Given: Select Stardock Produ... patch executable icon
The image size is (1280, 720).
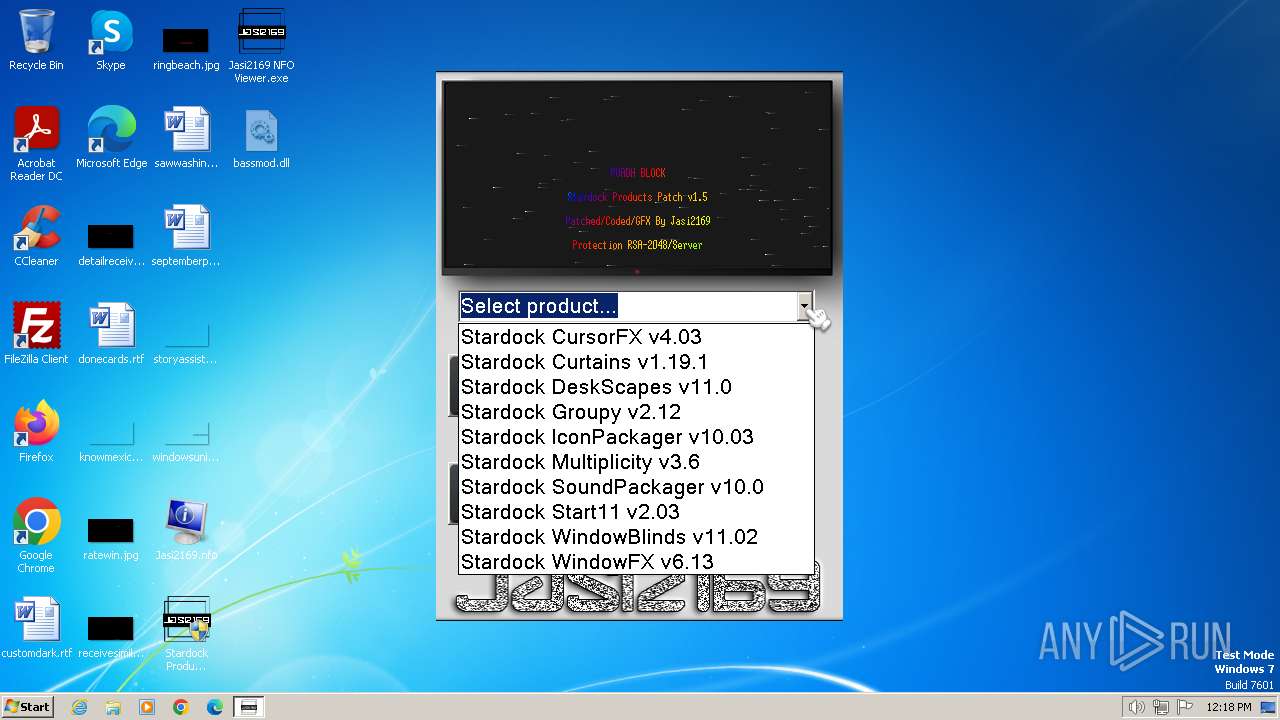Looking at the screenshot, I should tap(186, 635).
